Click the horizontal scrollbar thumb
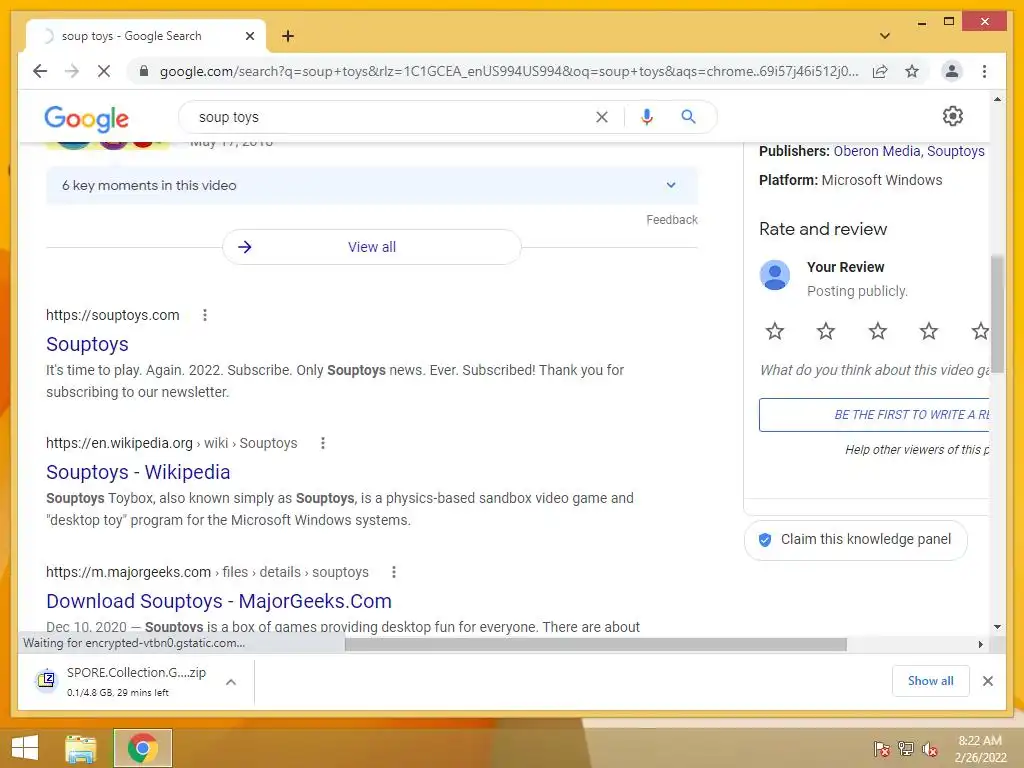The height and width of the screenshot is (768, 1024). [595, 645]
